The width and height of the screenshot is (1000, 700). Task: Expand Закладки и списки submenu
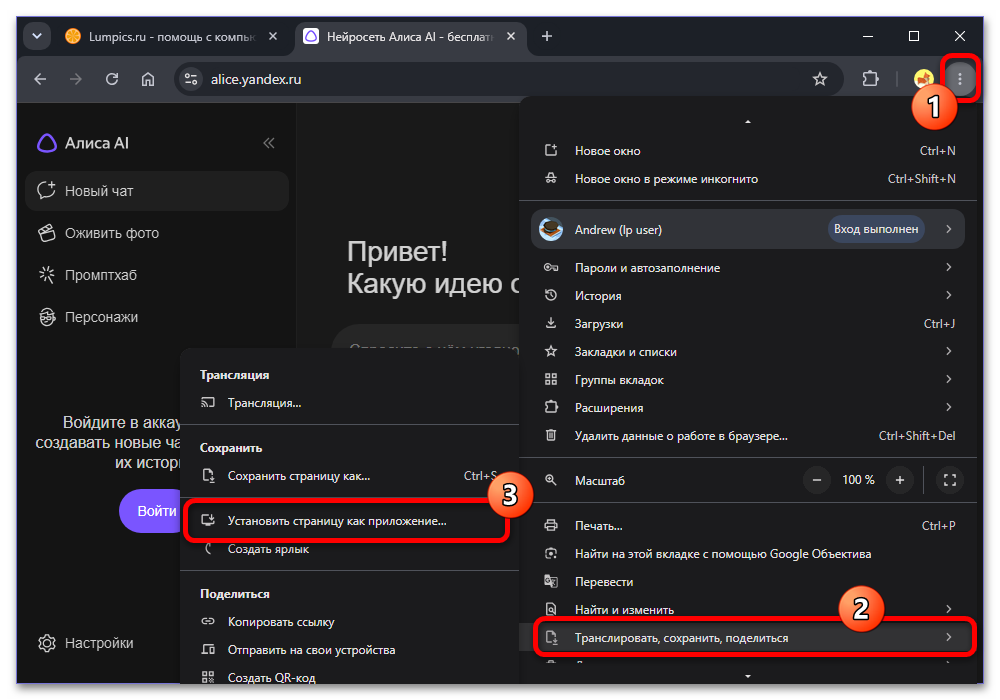748,351
